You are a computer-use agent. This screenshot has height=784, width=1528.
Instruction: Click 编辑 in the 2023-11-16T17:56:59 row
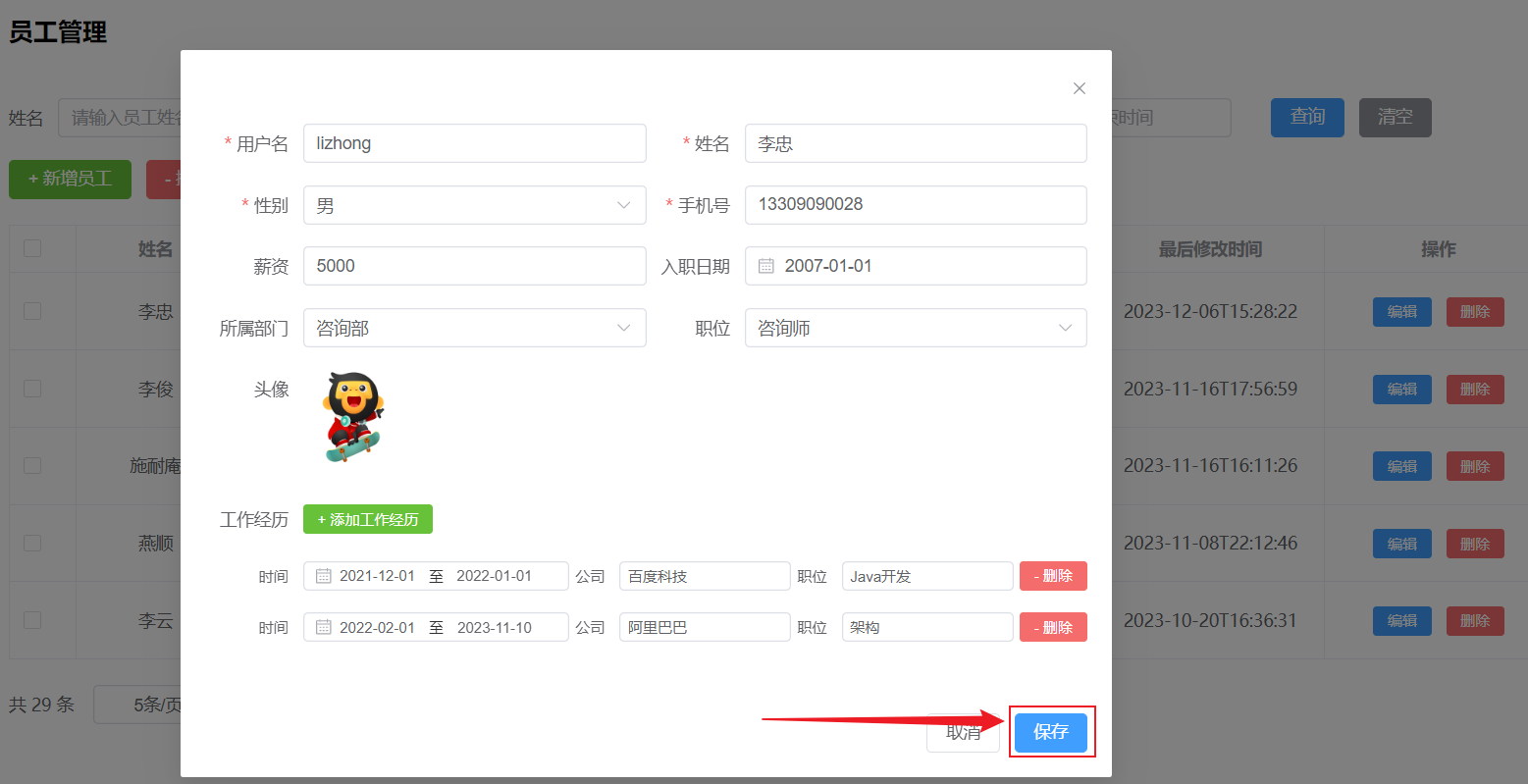[x=1401, y=390]
